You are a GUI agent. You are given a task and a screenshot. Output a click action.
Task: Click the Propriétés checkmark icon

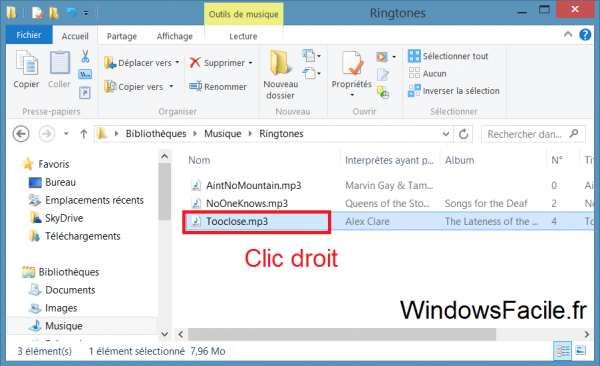[352, 63]
